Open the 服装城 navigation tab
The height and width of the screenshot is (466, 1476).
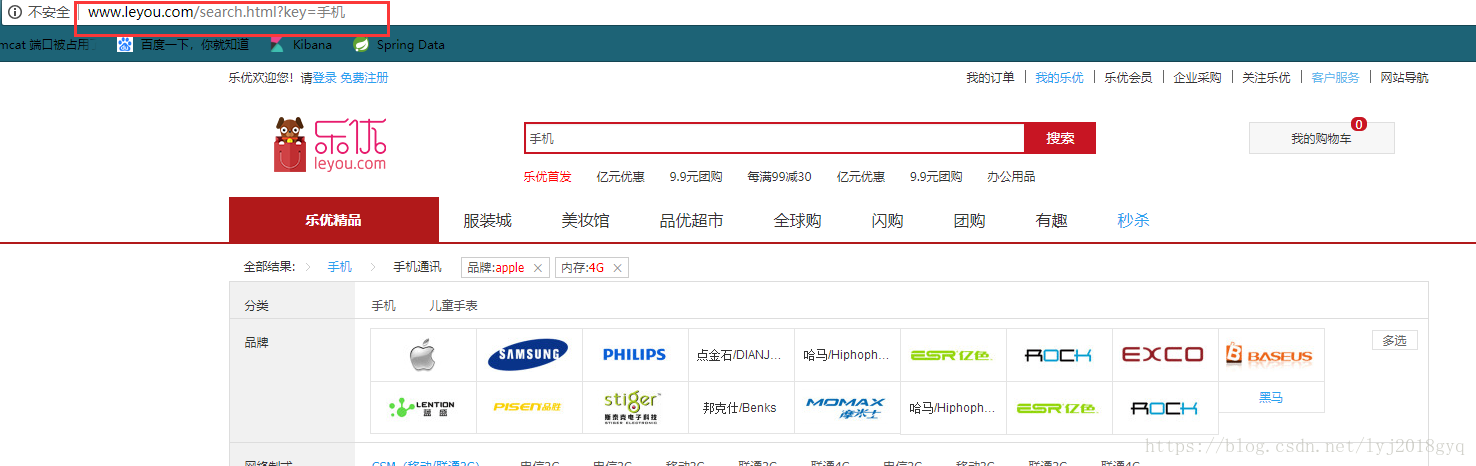(x=487, y=221)
